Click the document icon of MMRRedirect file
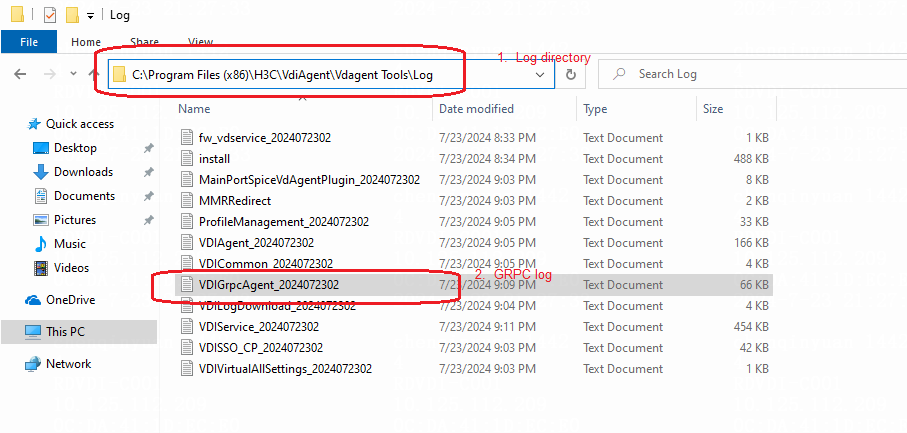This screenshot has height=433, width=907. (186, 201)
